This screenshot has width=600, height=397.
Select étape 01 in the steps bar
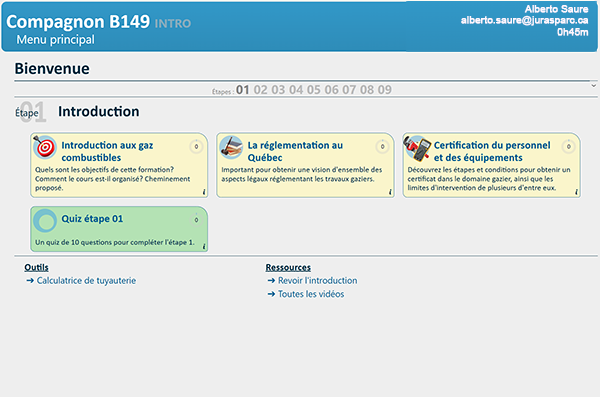coord(243,90)
